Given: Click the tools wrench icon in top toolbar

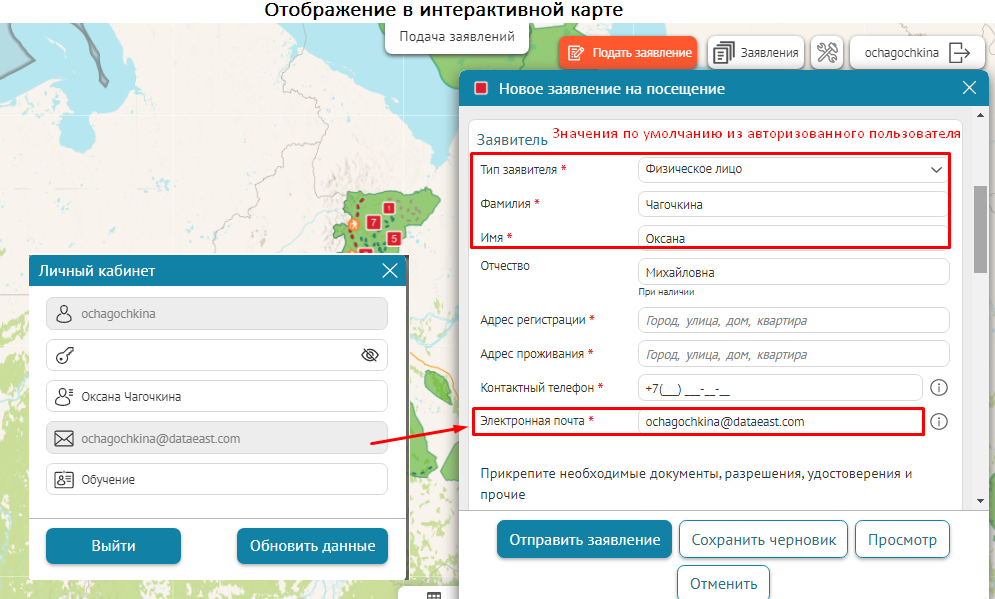Looking at the screenshot, I should pos(827,53).
